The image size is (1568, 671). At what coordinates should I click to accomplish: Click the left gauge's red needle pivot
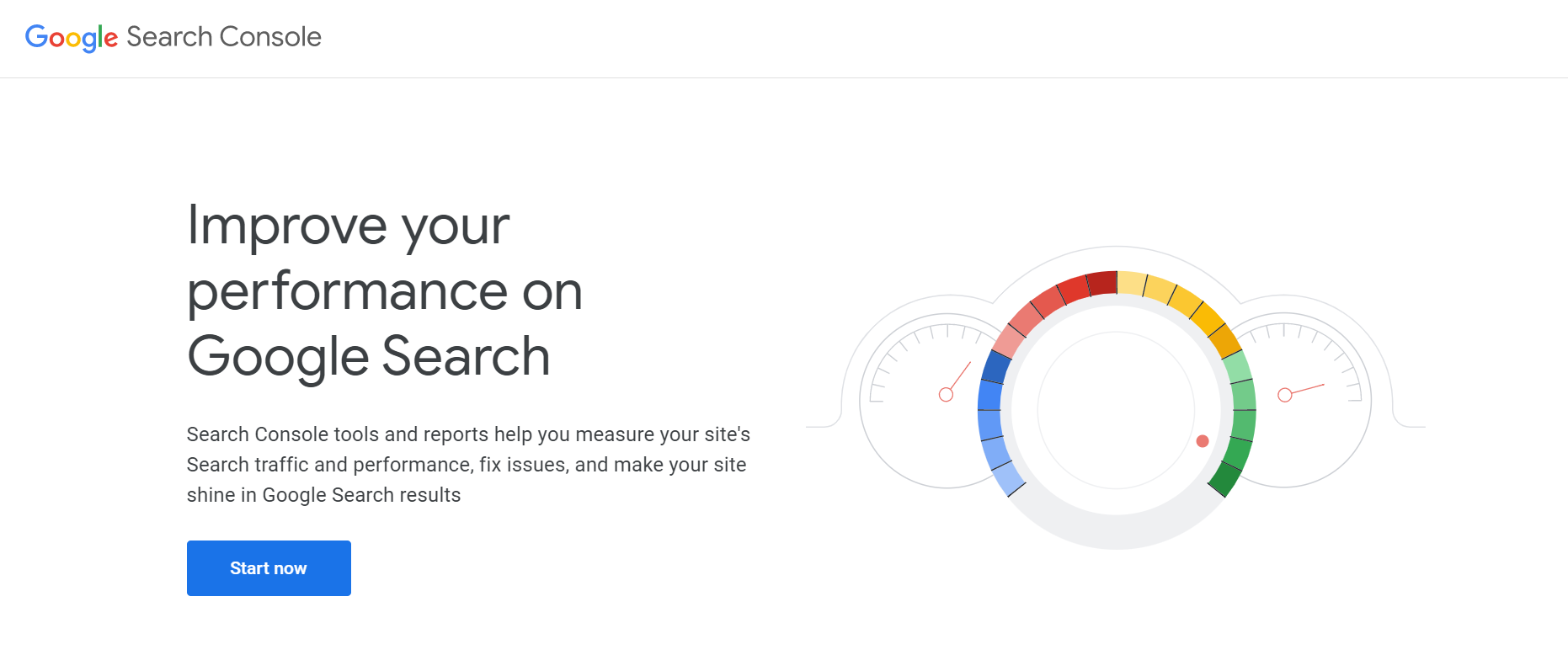pos(946,395)
